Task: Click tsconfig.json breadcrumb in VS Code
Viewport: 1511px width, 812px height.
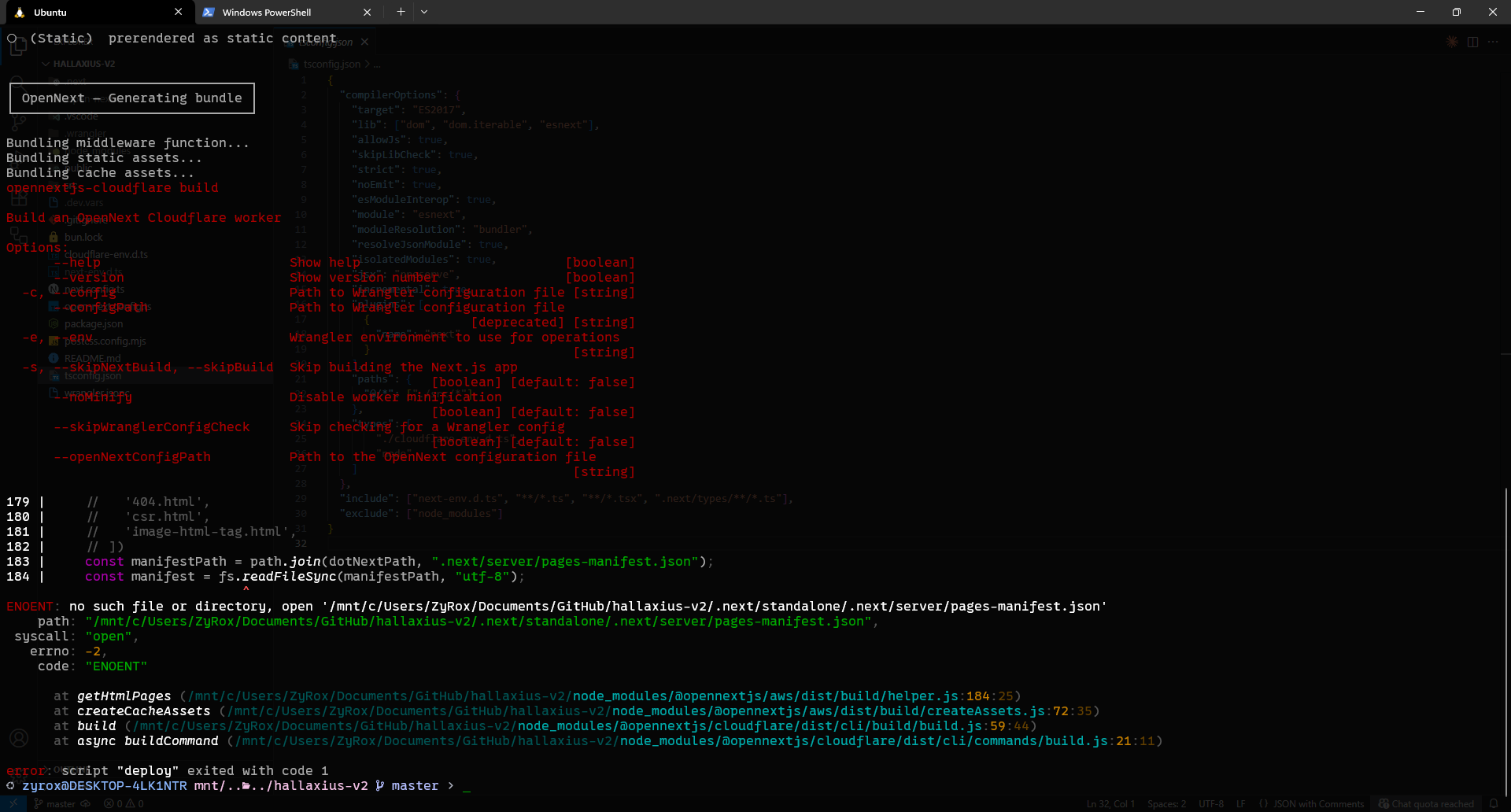Action: tap(331, 64)
